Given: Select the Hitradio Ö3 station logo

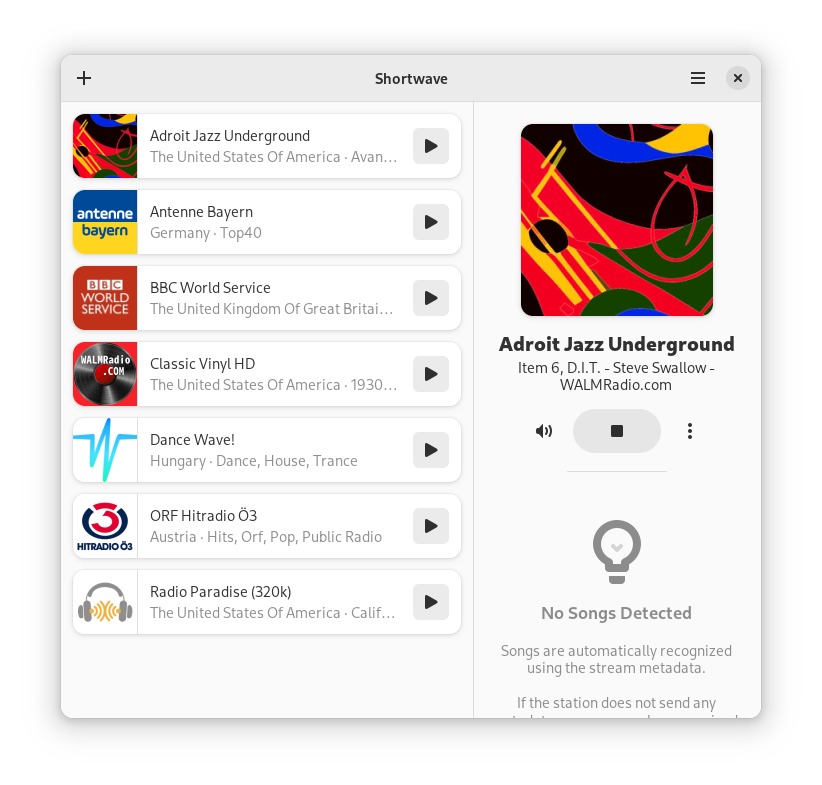Looking at the screenshot, I should tap(105, 526).
